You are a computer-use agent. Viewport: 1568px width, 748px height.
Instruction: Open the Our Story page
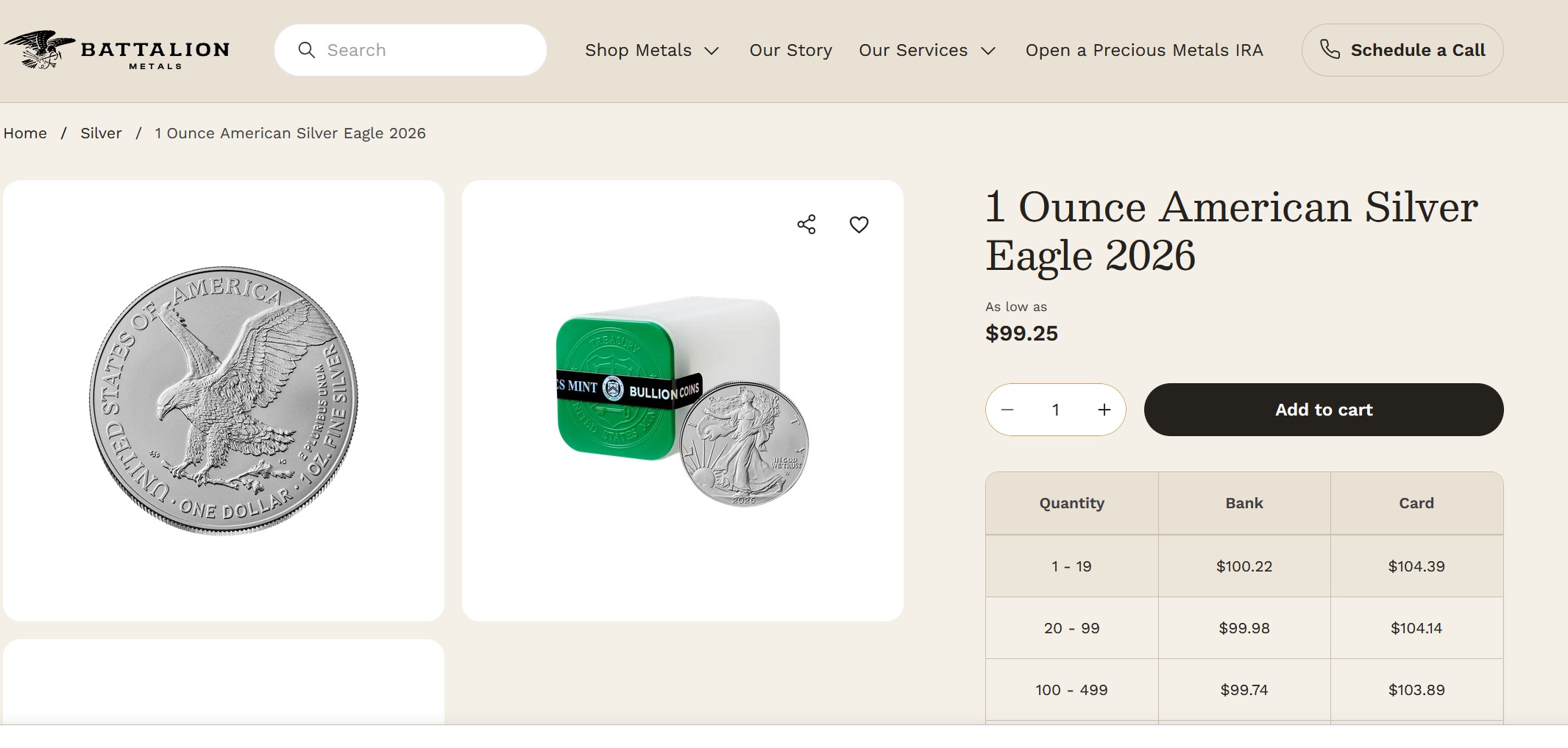(790, 50)
